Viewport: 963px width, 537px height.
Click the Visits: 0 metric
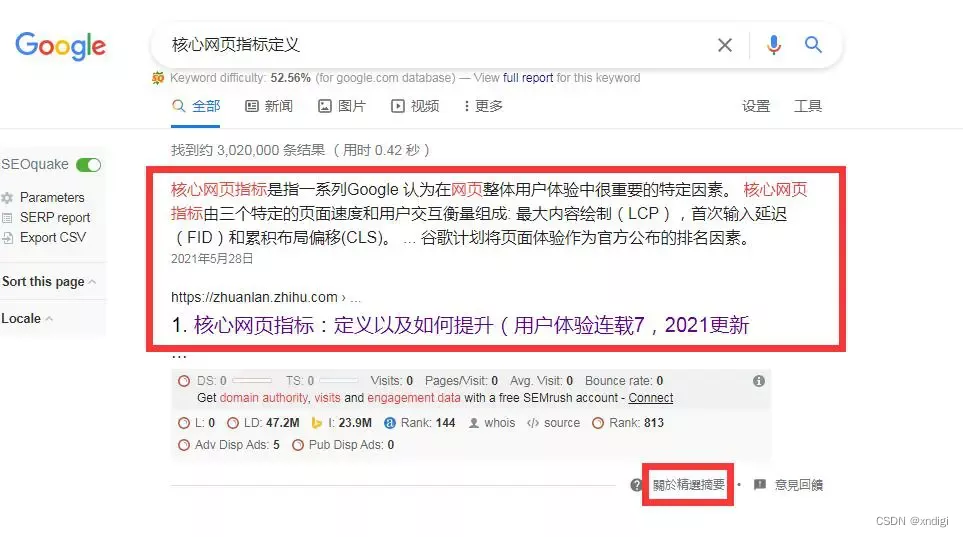392,381
